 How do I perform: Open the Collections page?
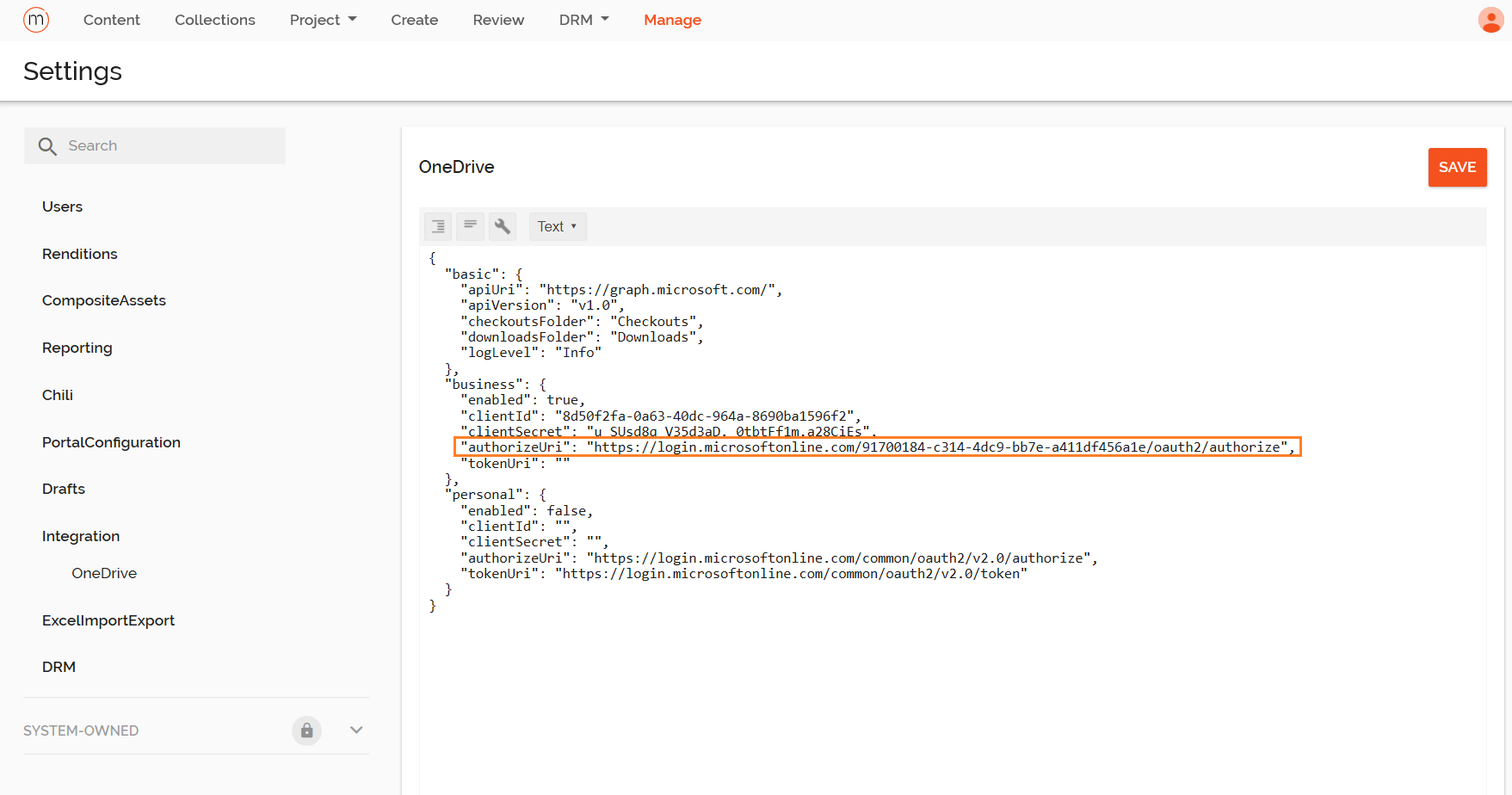pos(215,20)
